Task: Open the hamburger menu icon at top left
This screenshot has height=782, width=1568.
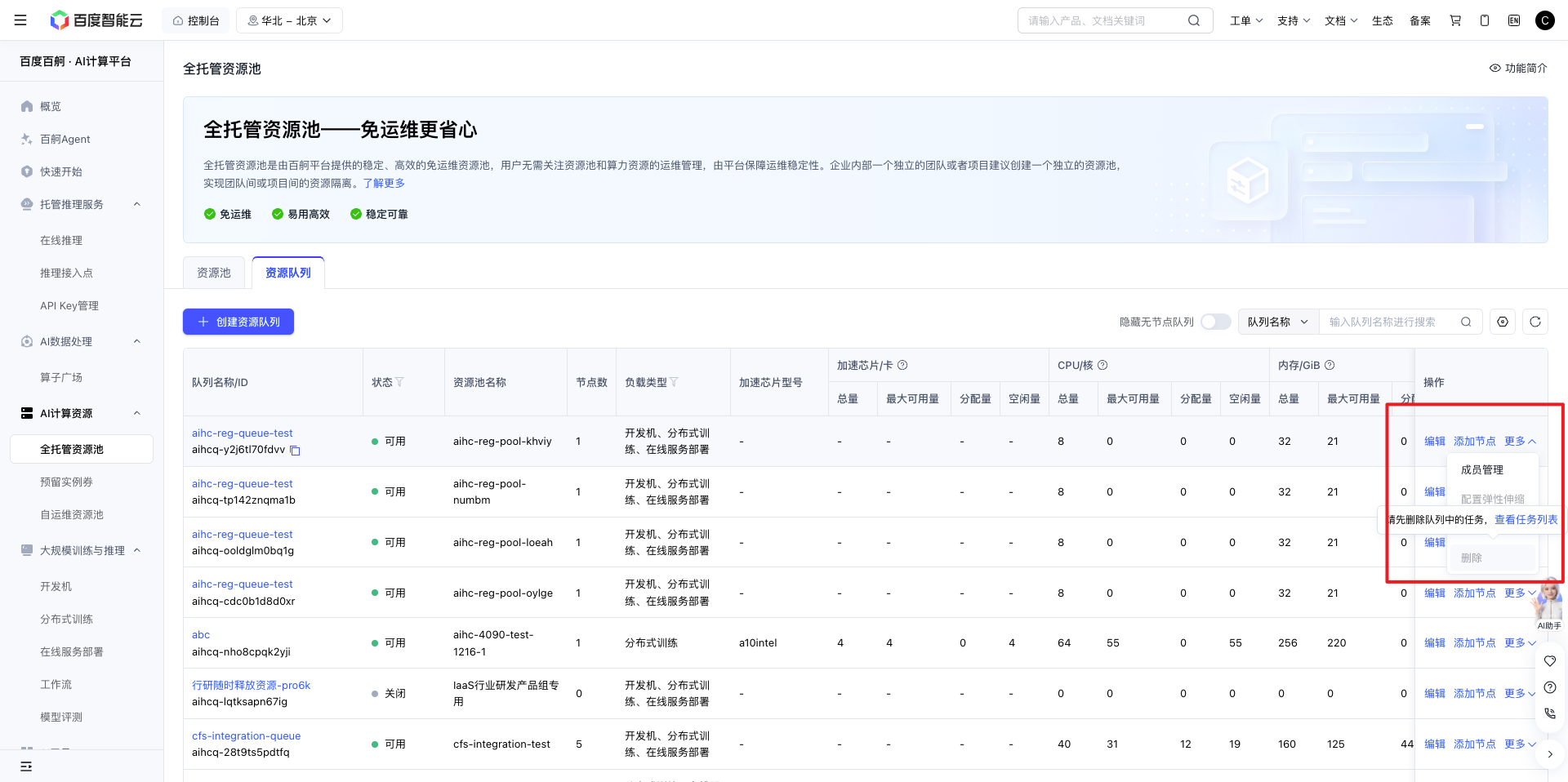Action: tap(20, 20)
